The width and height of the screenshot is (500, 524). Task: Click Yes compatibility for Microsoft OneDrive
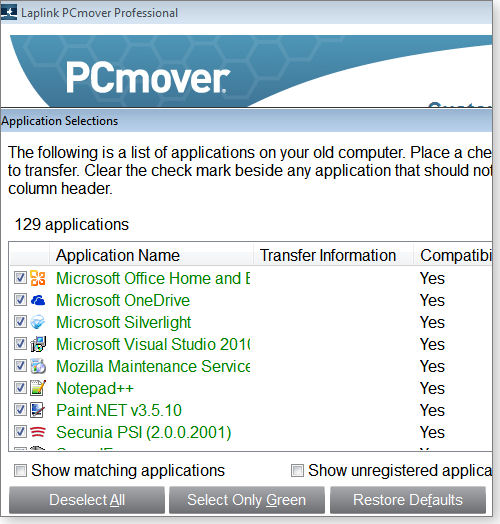pyautogui.click(x=432, y=300)
